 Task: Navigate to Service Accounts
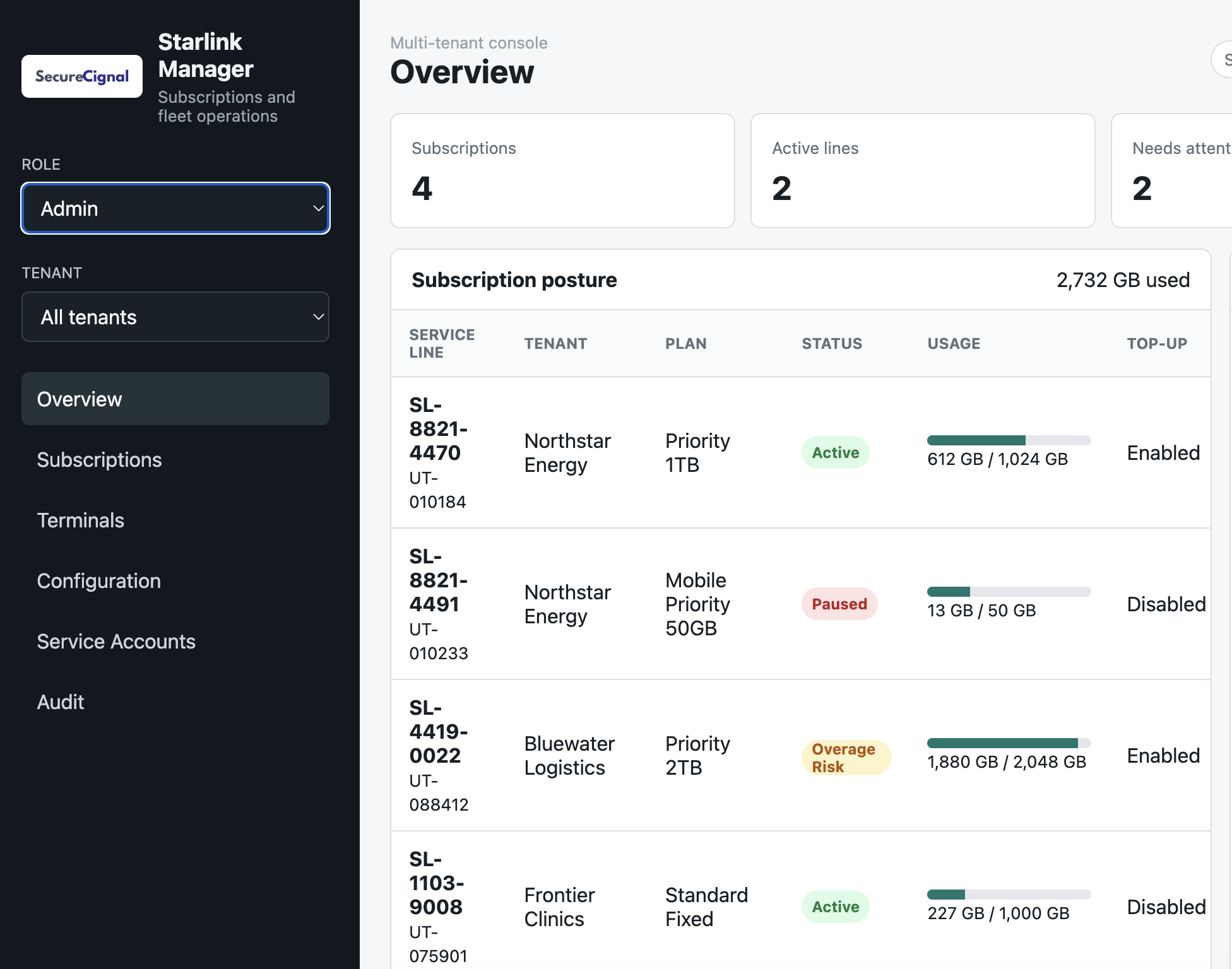[x=175, y=641]
